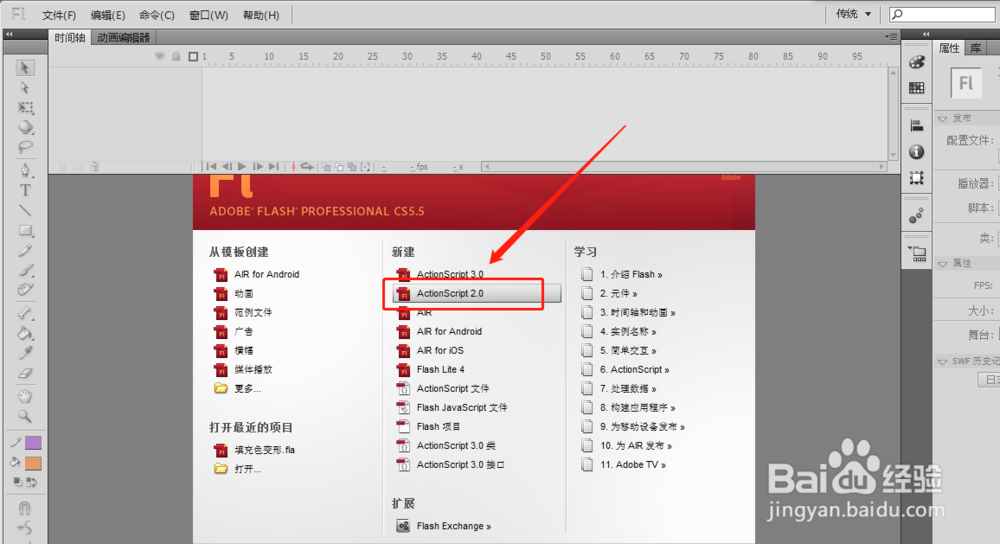Click the purple stroke color swatch

coord(33,443)
